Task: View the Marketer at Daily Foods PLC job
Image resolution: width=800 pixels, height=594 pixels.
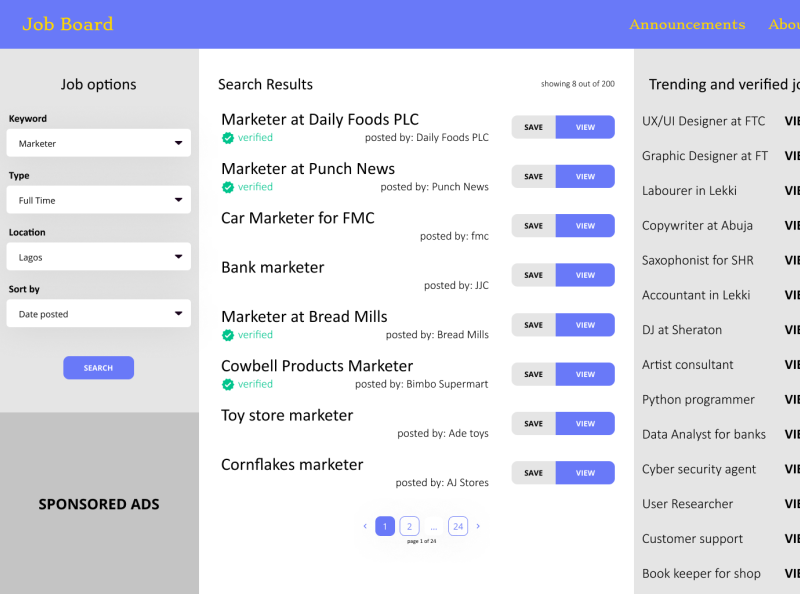Action: pos(585,127)
